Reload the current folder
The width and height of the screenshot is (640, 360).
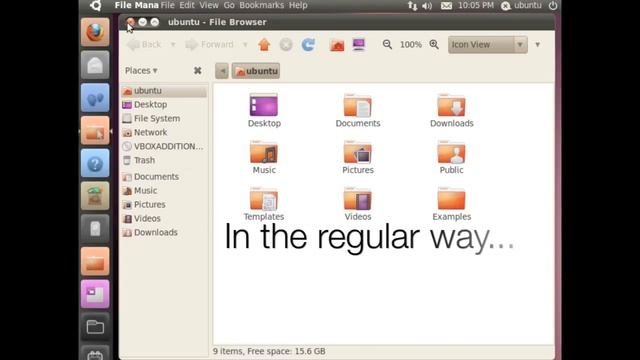click(308, 44)
